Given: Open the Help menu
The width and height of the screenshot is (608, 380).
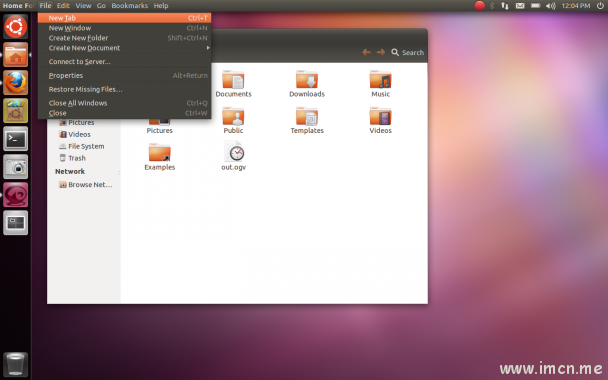Looking at the screenshot, I should tap(161, 5).
